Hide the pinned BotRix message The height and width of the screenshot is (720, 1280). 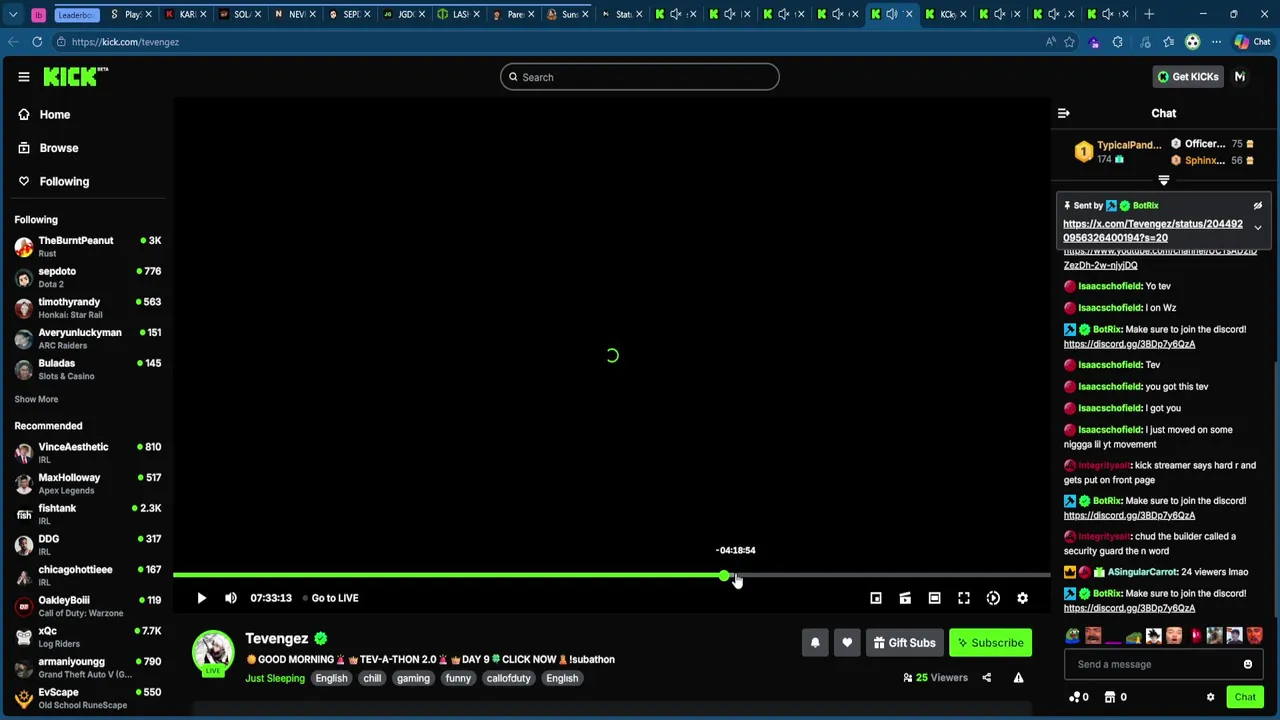coord(1258,206)
